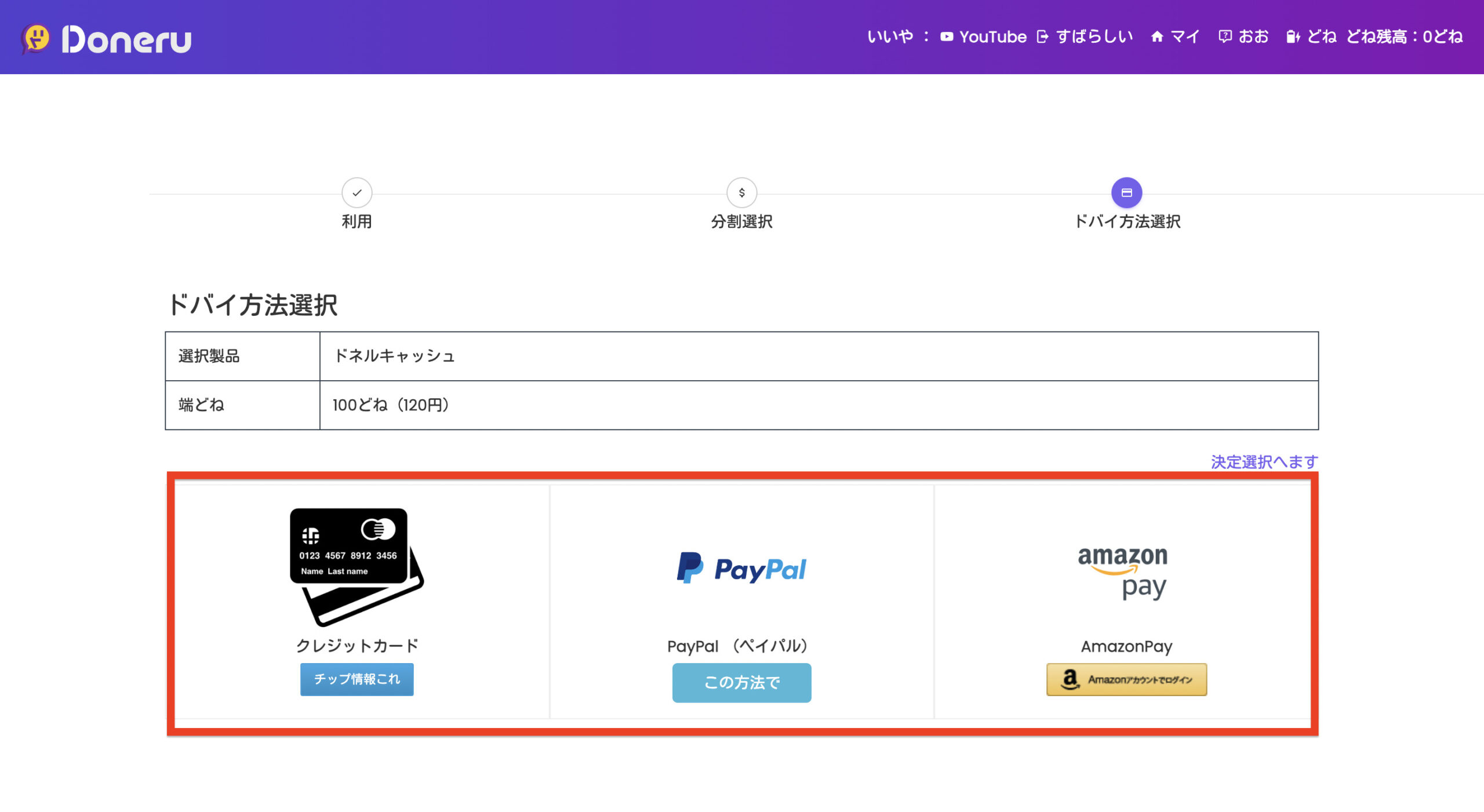Click the Amazonアカウントでログイン button
Screen dimensions: 1484x812
[x=1127, y=679]
